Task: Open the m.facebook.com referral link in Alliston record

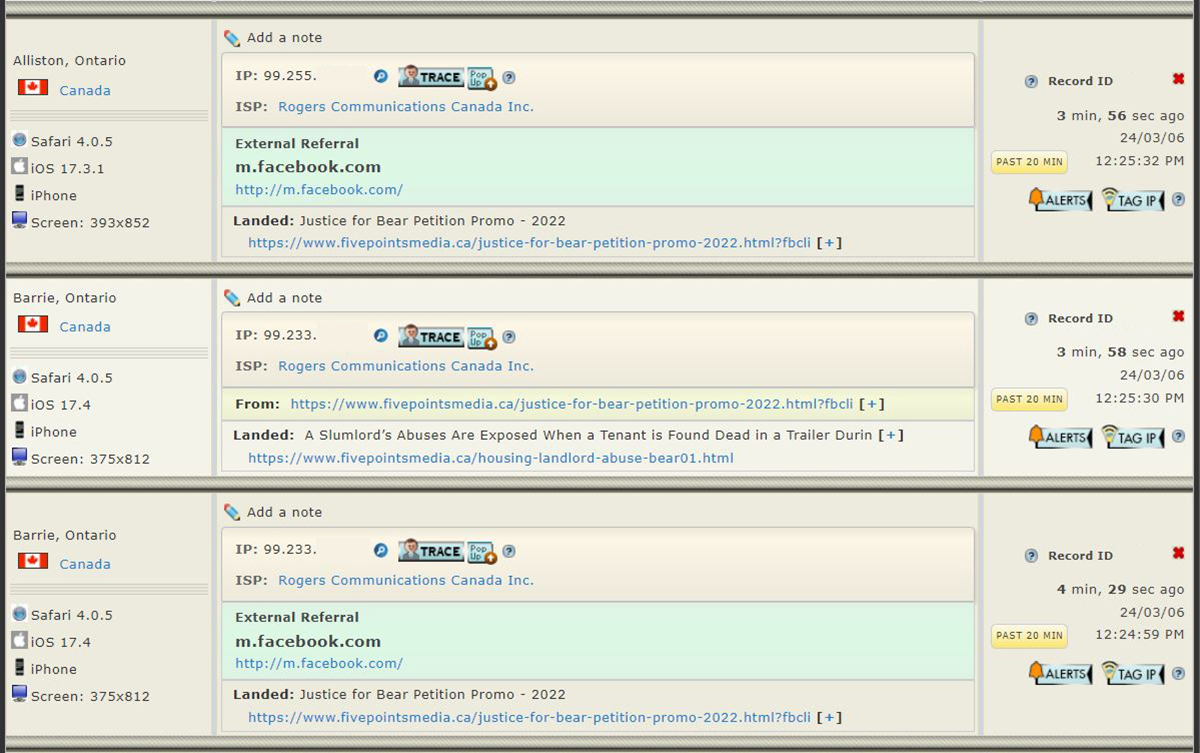Action: pos(319,189)
